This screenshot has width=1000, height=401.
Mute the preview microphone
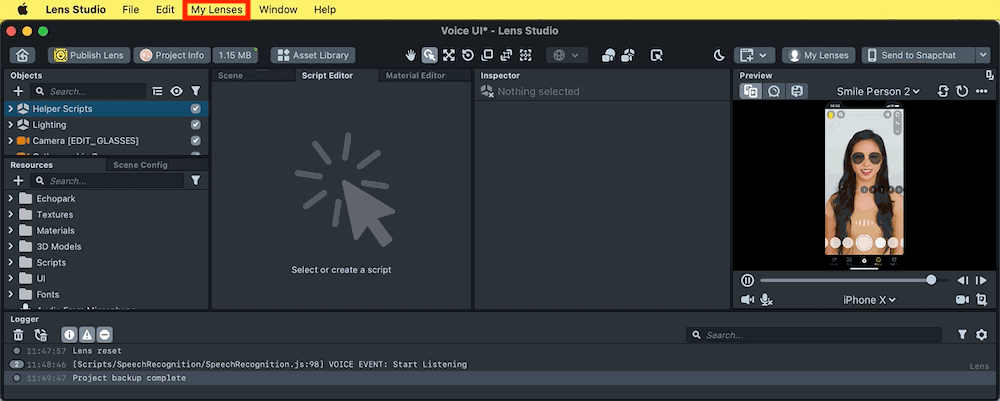pyautogui.click(x=767, y=300)
